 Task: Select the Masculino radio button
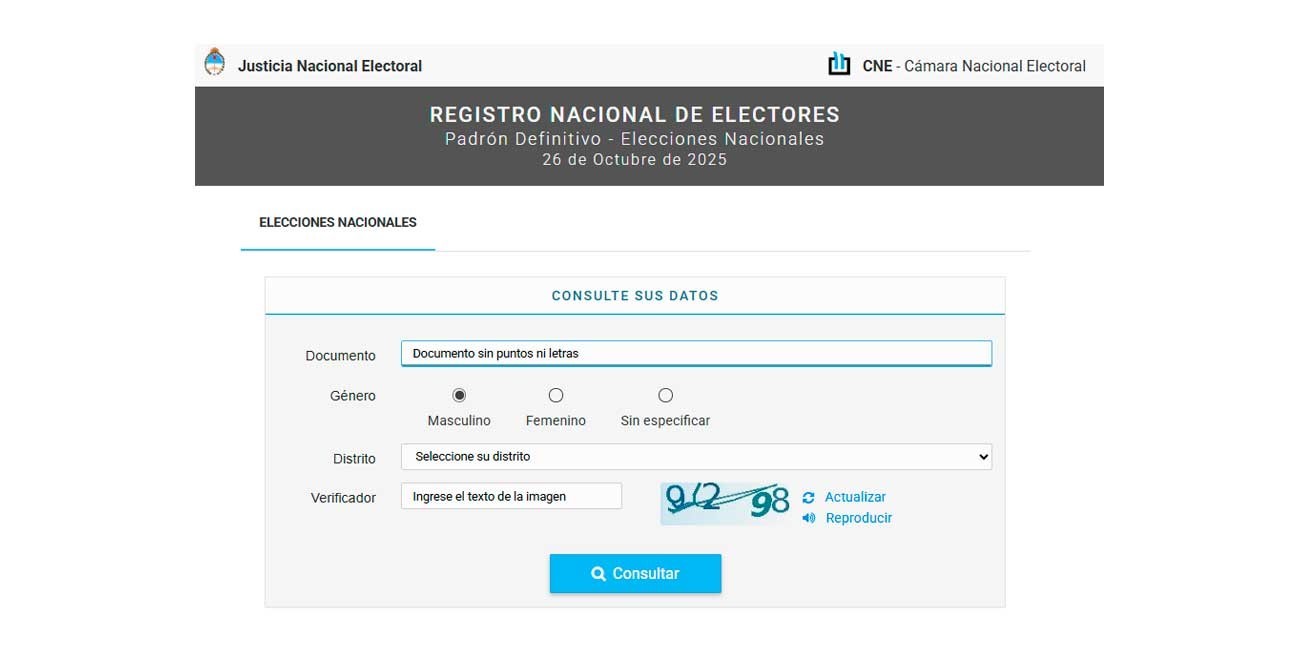pyautogui.click(x=460, y=395)
